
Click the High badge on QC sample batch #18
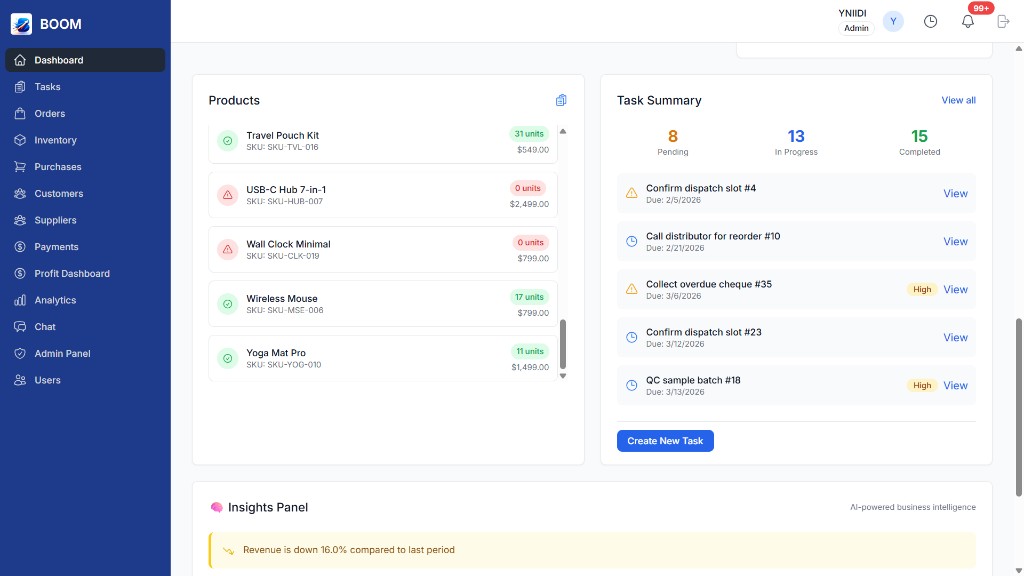pyautogui.click(x=921, y=385)
